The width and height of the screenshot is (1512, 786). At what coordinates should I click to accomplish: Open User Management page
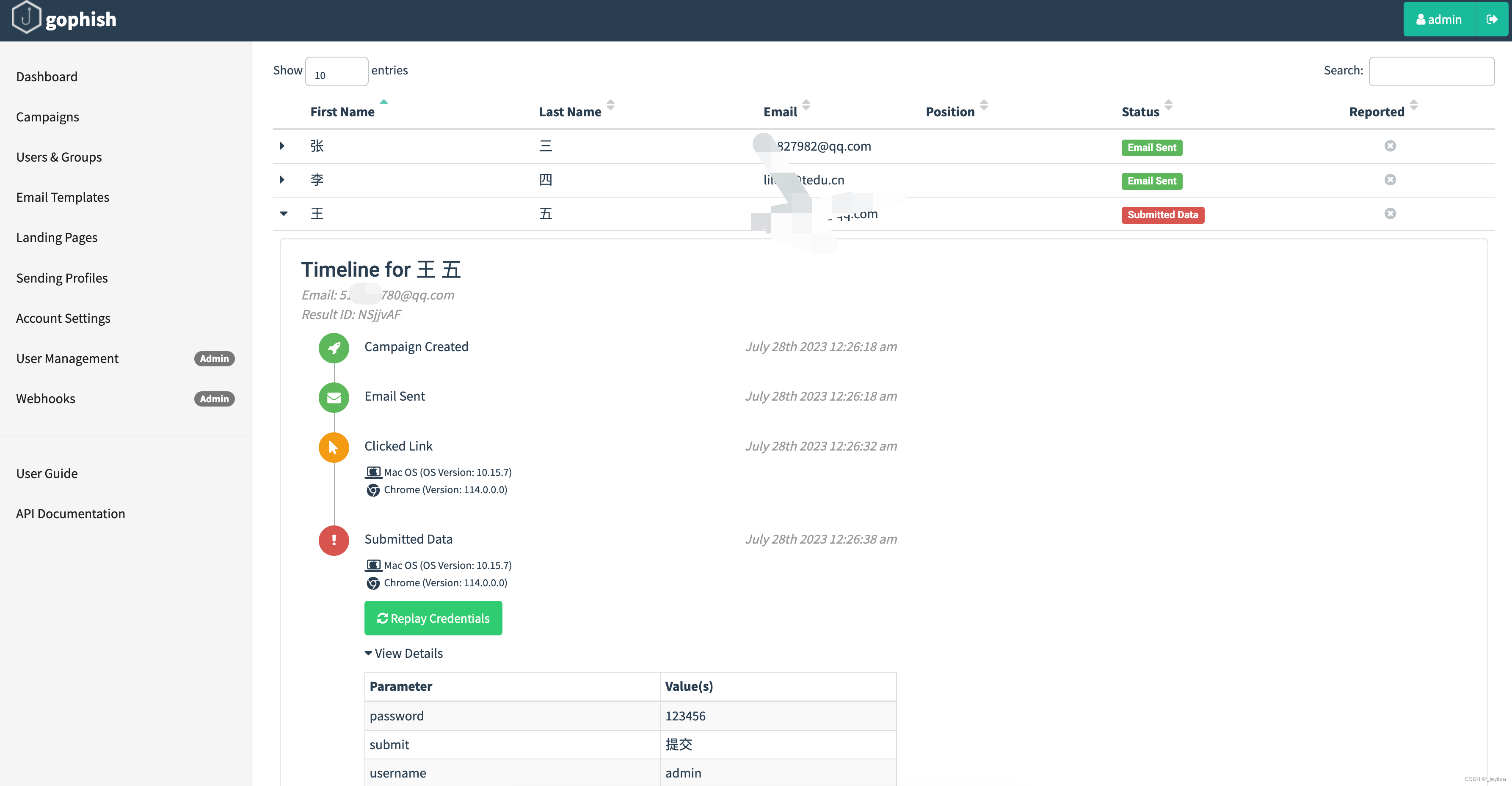pos(67,358)
